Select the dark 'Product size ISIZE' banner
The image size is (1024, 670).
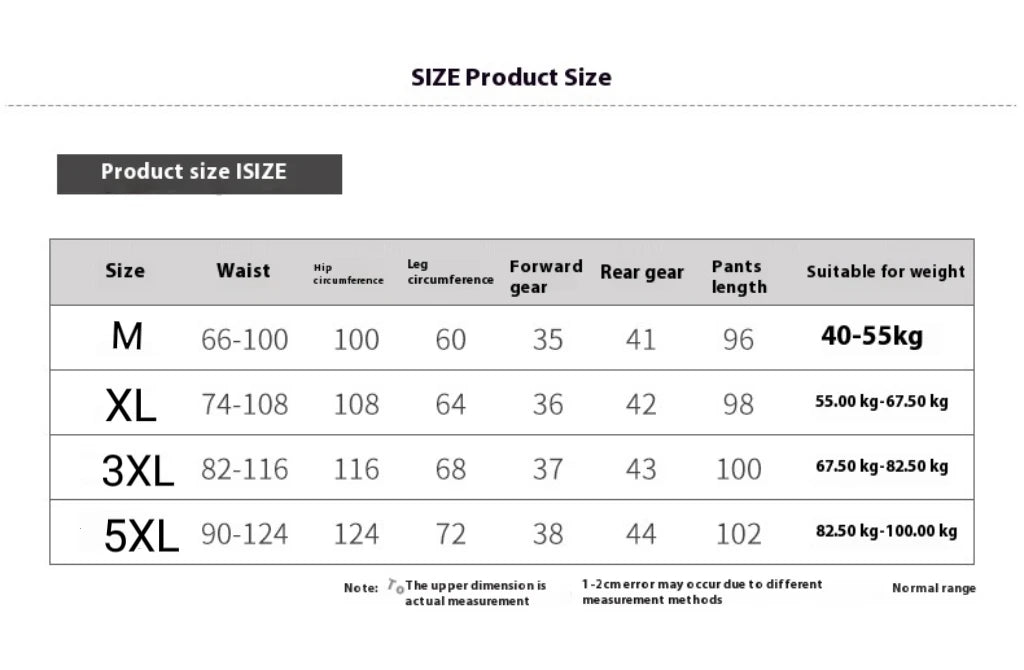(x=199, y=173)
